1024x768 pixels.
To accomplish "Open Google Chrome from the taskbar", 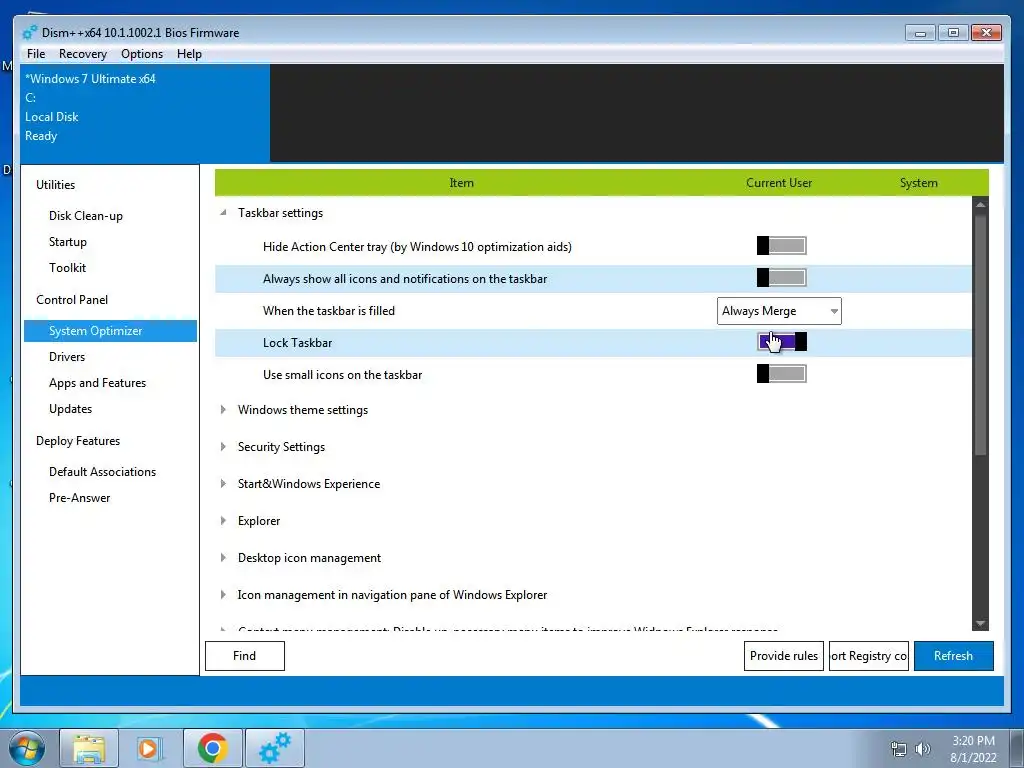I will click(x=212, y=748).
